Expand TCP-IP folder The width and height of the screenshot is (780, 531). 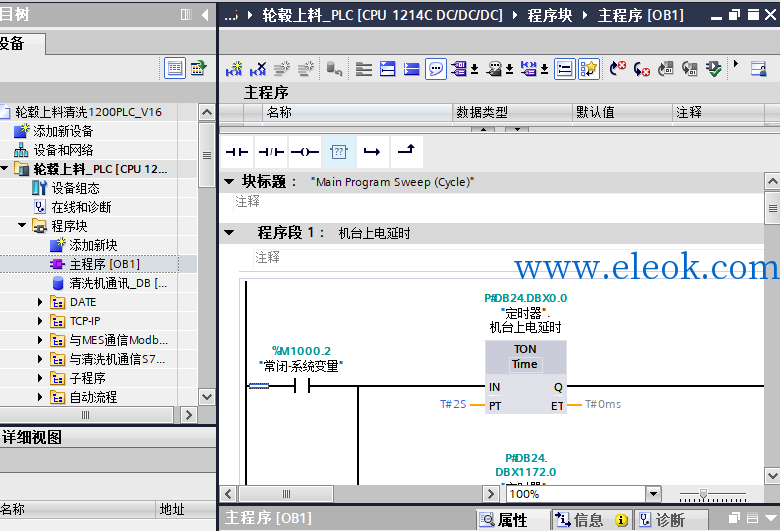coord(40,321)
